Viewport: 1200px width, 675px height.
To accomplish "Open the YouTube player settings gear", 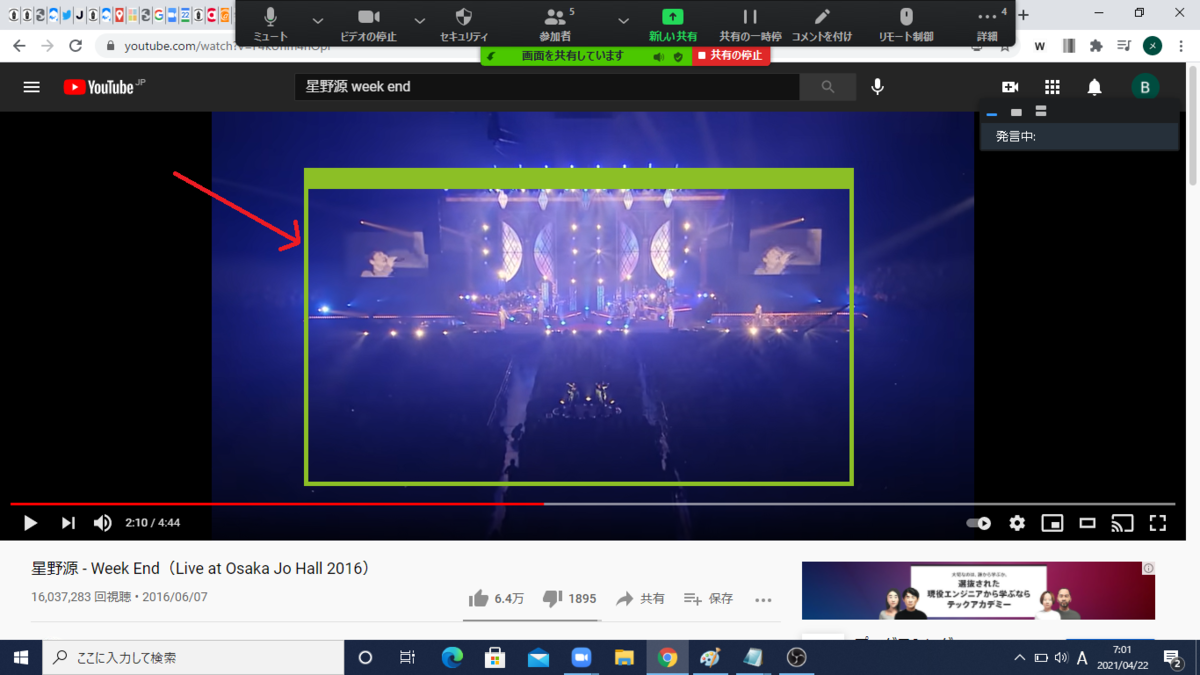I will pos(1017,523).
